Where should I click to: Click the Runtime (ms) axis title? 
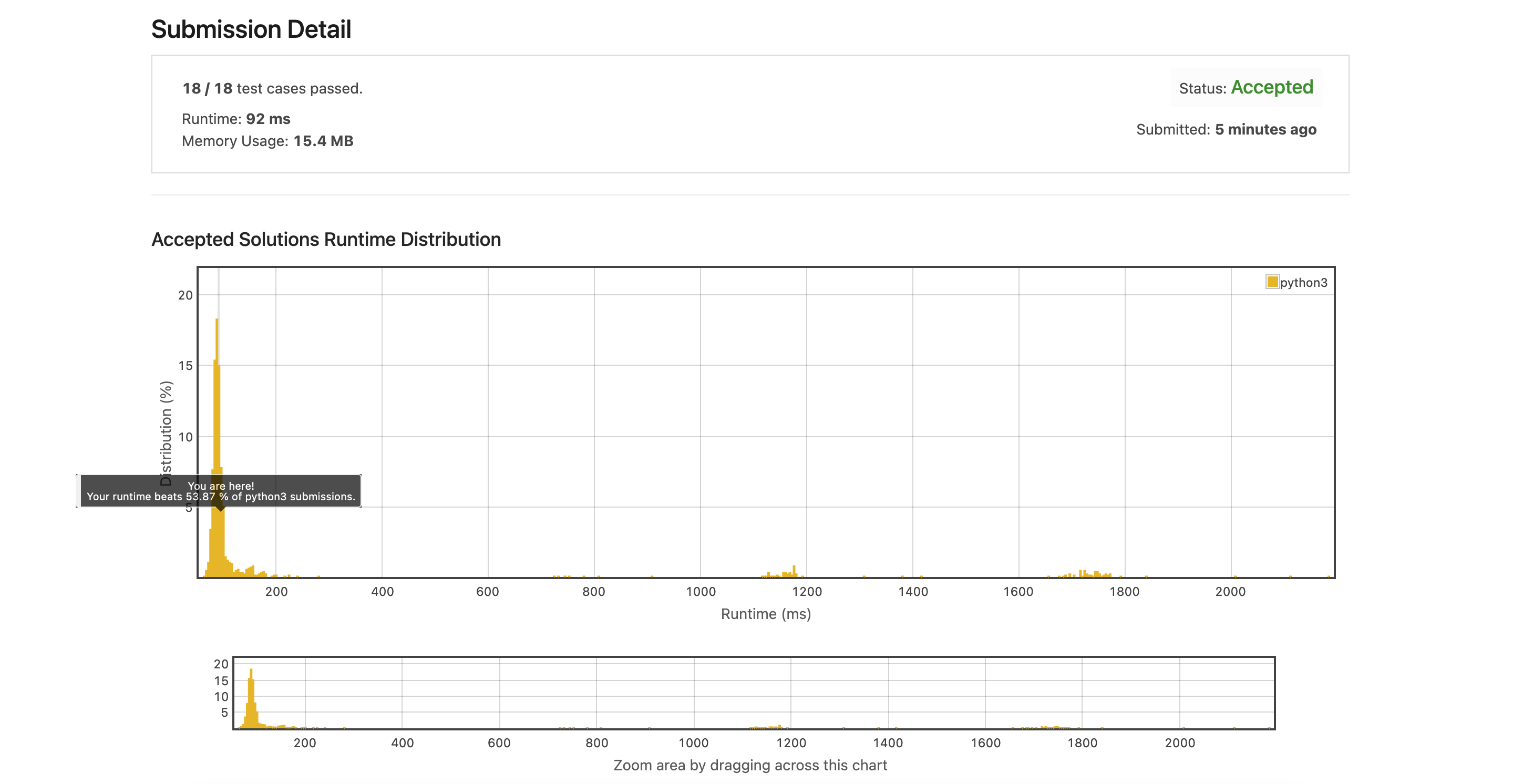[x=766, y=614]
